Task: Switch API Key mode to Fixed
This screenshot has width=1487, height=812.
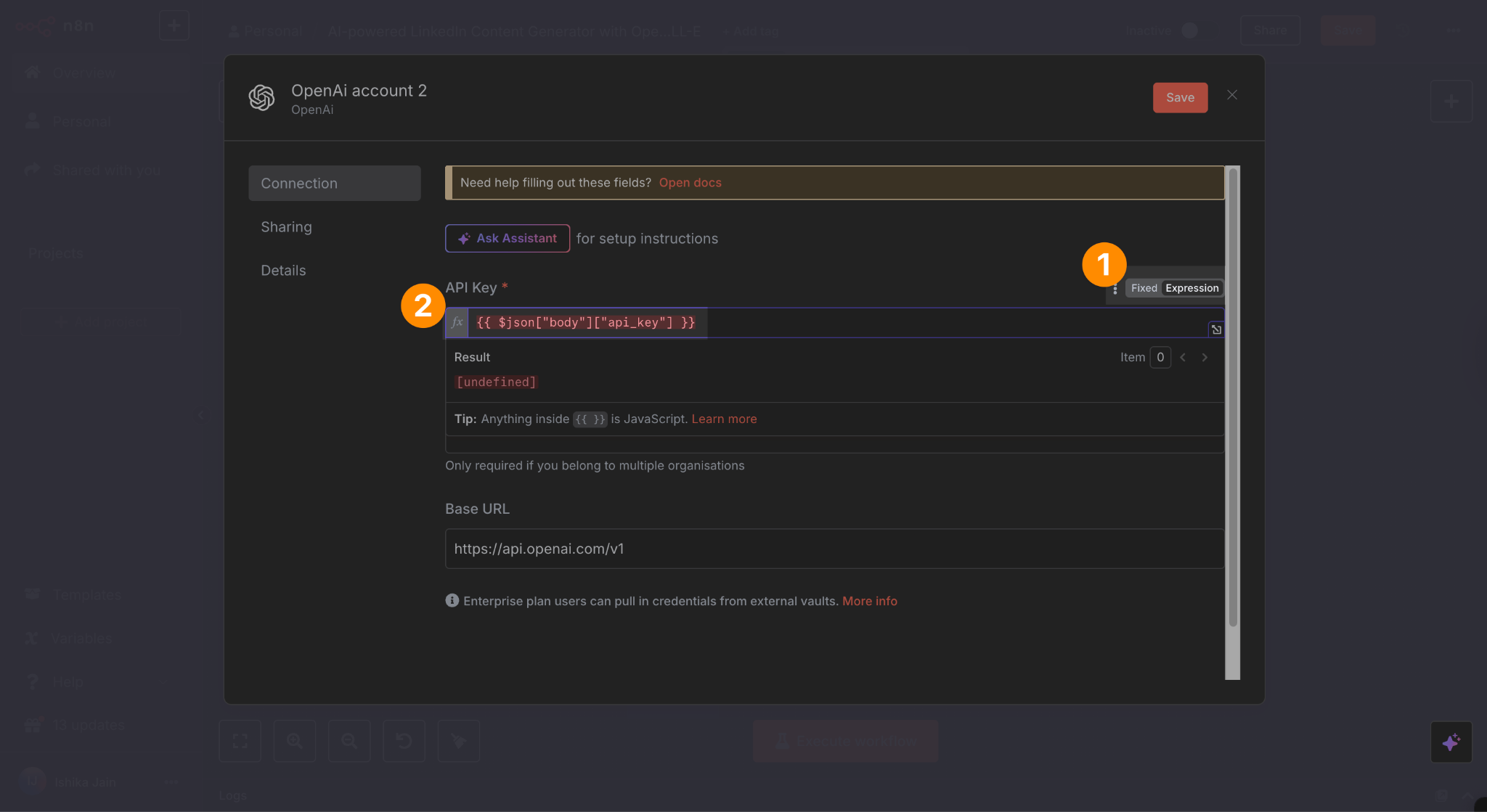Action: tap(1144, 288)
